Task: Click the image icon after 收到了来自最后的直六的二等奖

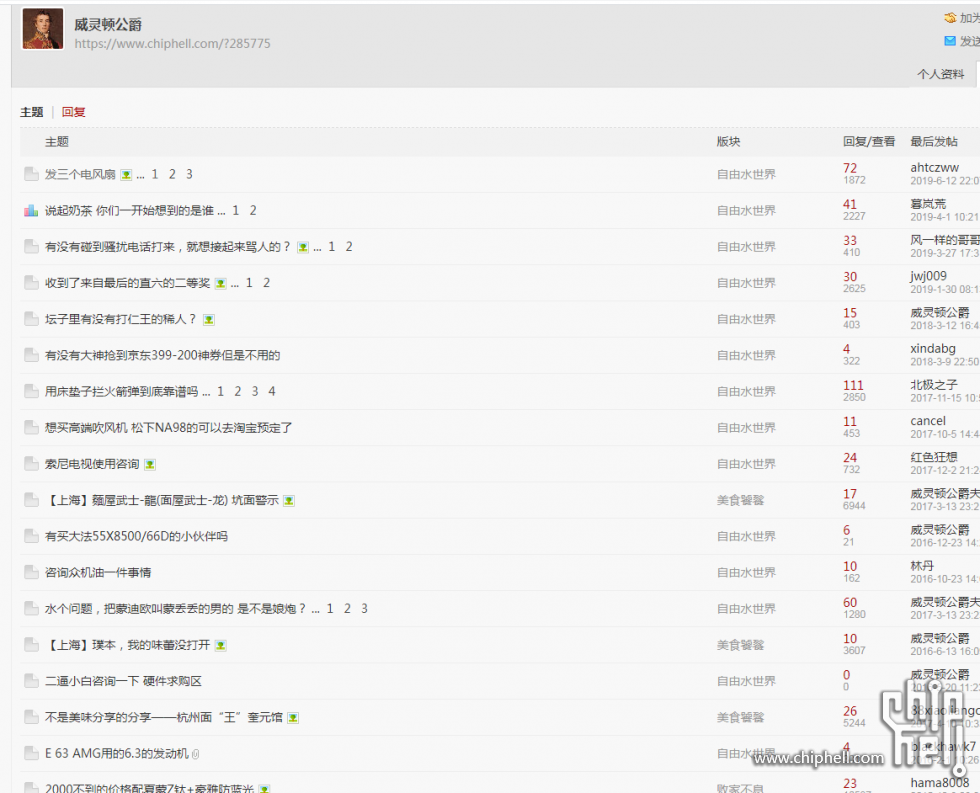Action: 221,284
